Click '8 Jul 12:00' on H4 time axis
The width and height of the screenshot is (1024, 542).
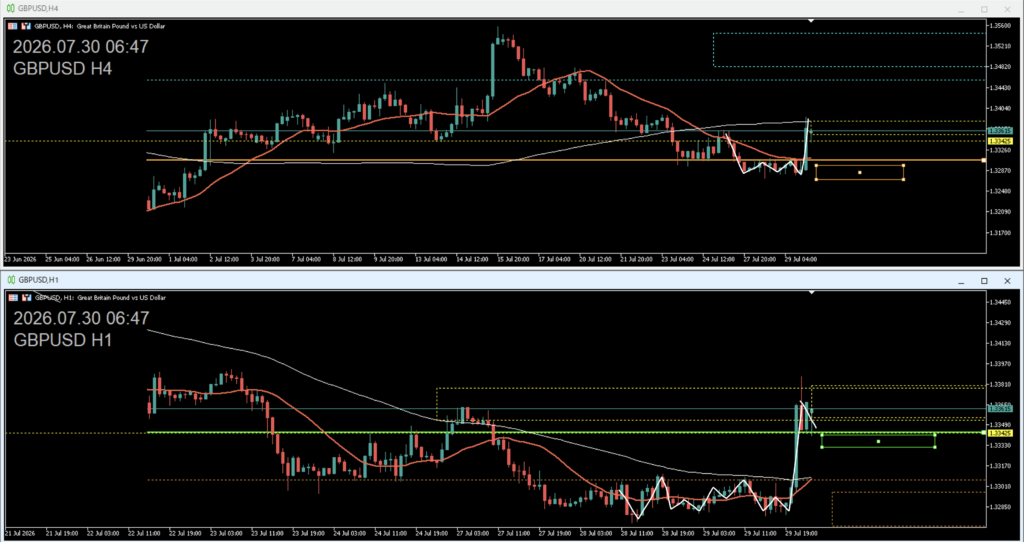pyautogui.click(x=349, y=259)
